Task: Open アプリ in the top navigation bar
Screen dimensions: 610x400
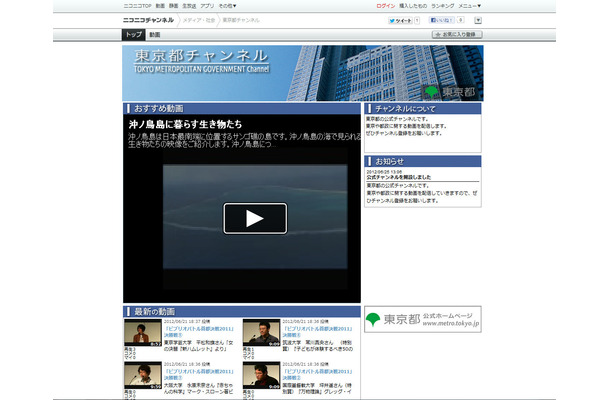Action: click(x=207, y=6)
